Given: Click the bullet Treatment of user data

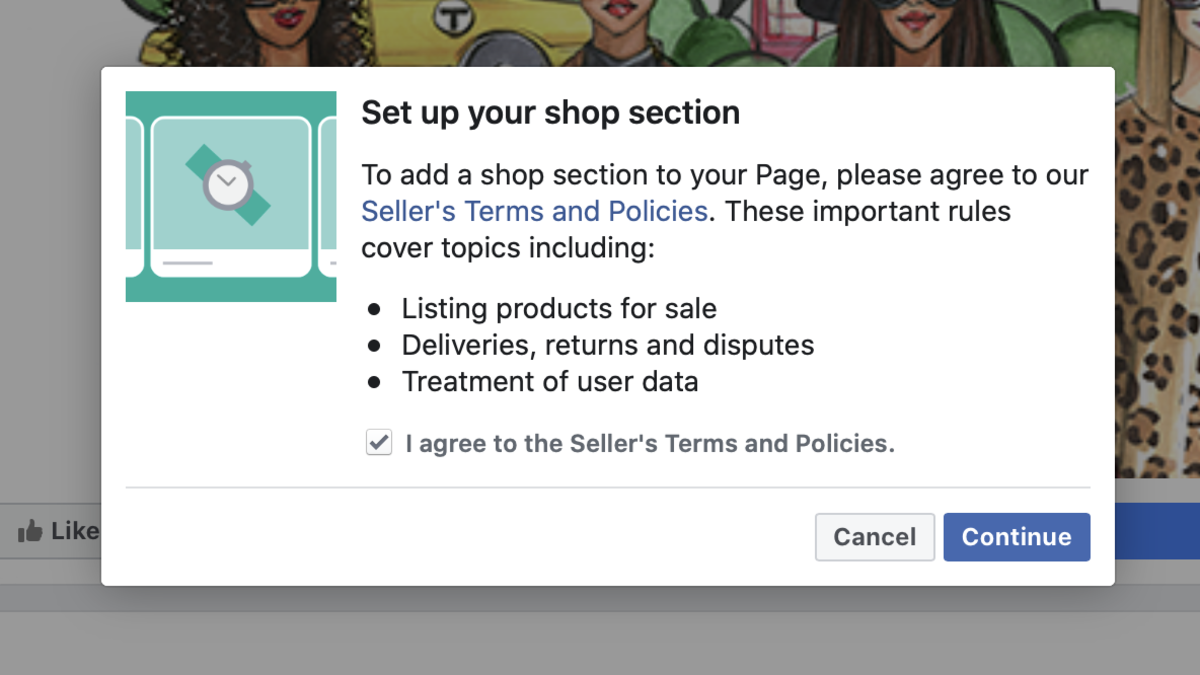Looking at the screenshot, I should point(549,381).
